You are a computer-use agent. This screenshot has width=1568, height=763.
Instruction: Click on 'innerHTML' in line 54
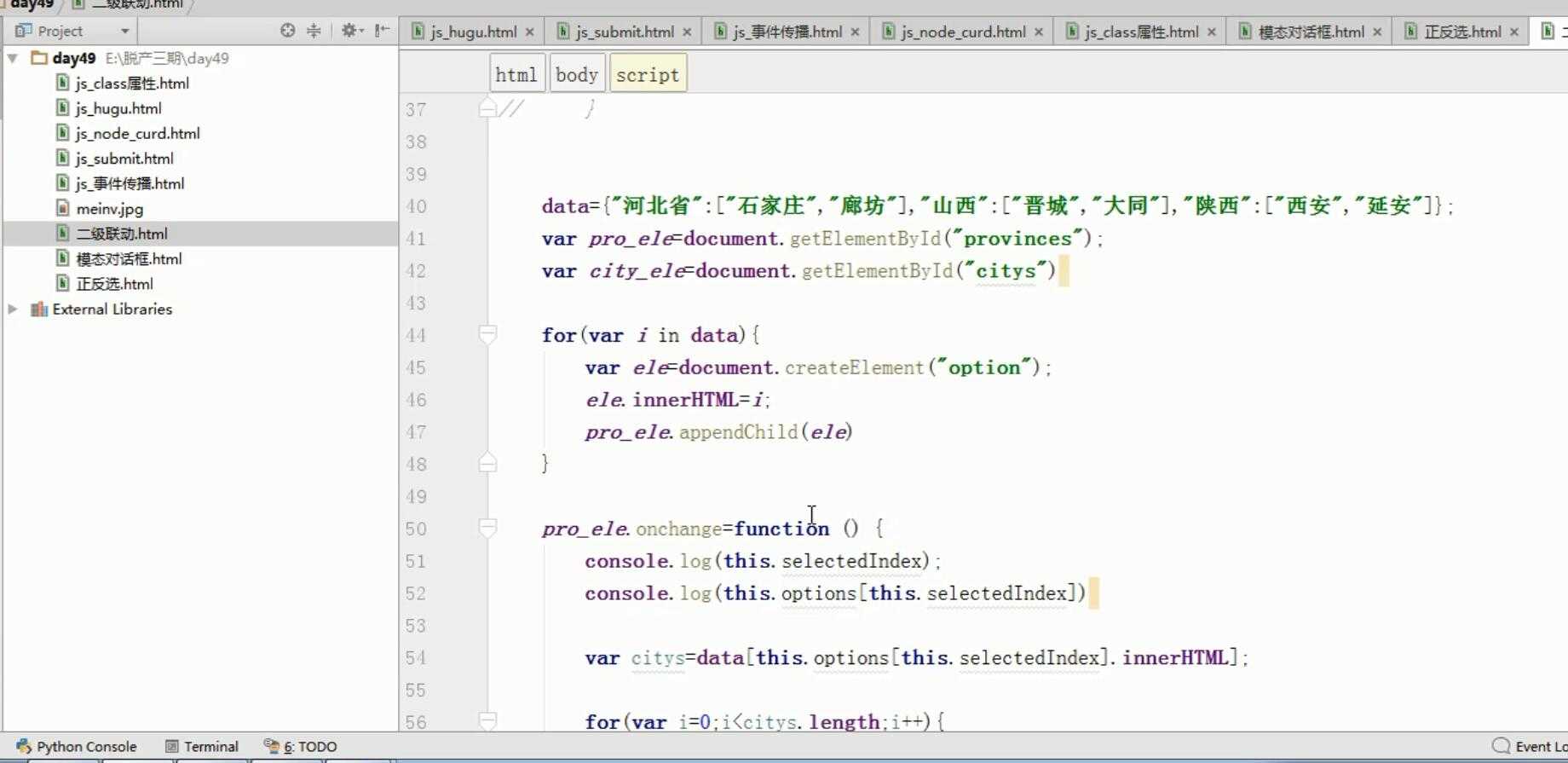(x=1174, y=657)
